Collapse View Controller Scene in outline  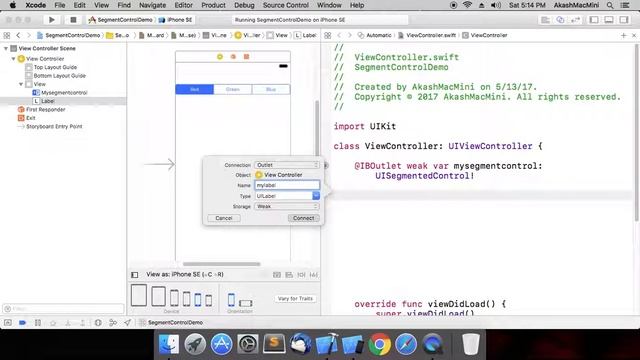pos(6,48)
